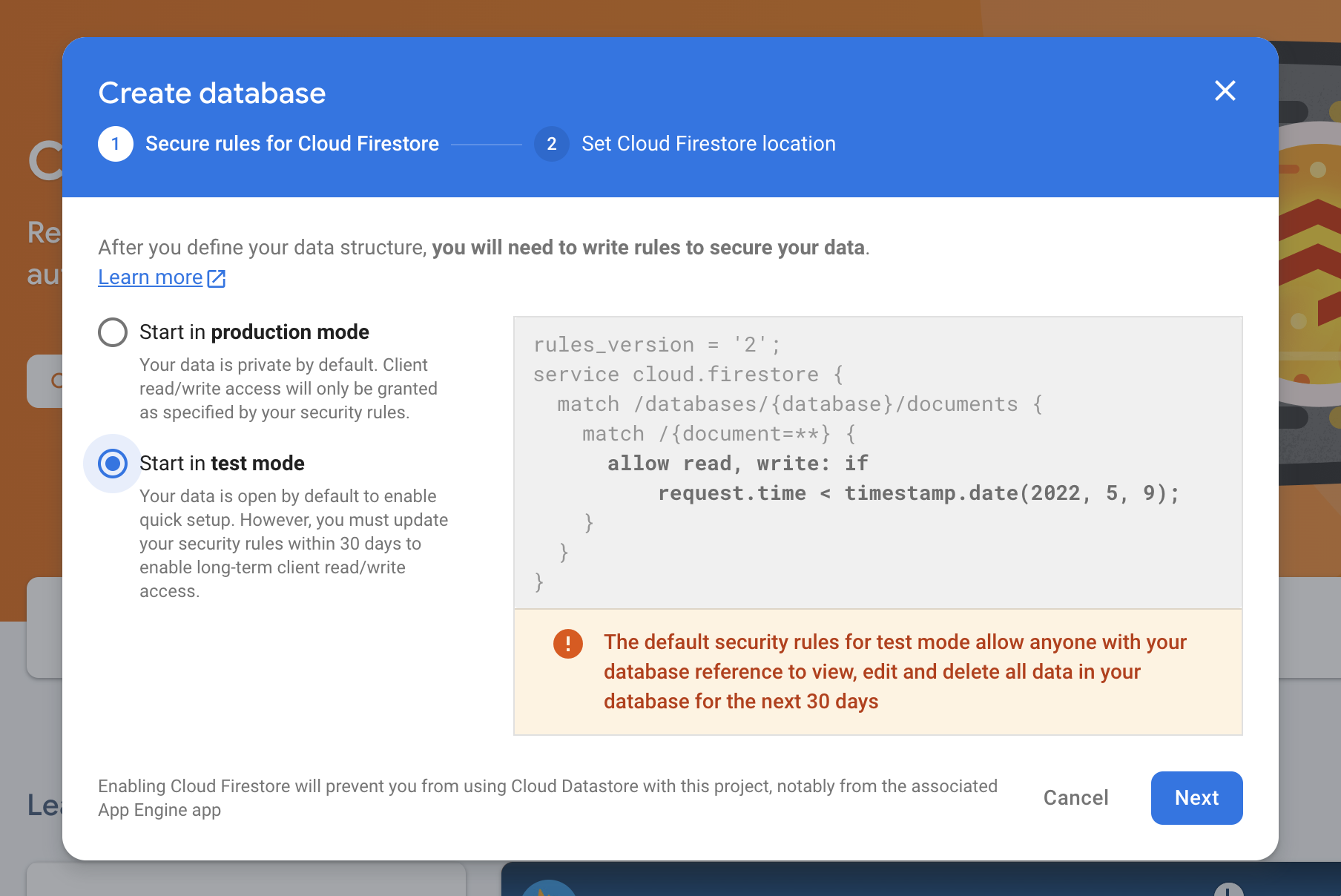Click the orange warning exclamation icon
This screenshot has width=1341, height=896.
pyautogui.click(x=568, y=643)
